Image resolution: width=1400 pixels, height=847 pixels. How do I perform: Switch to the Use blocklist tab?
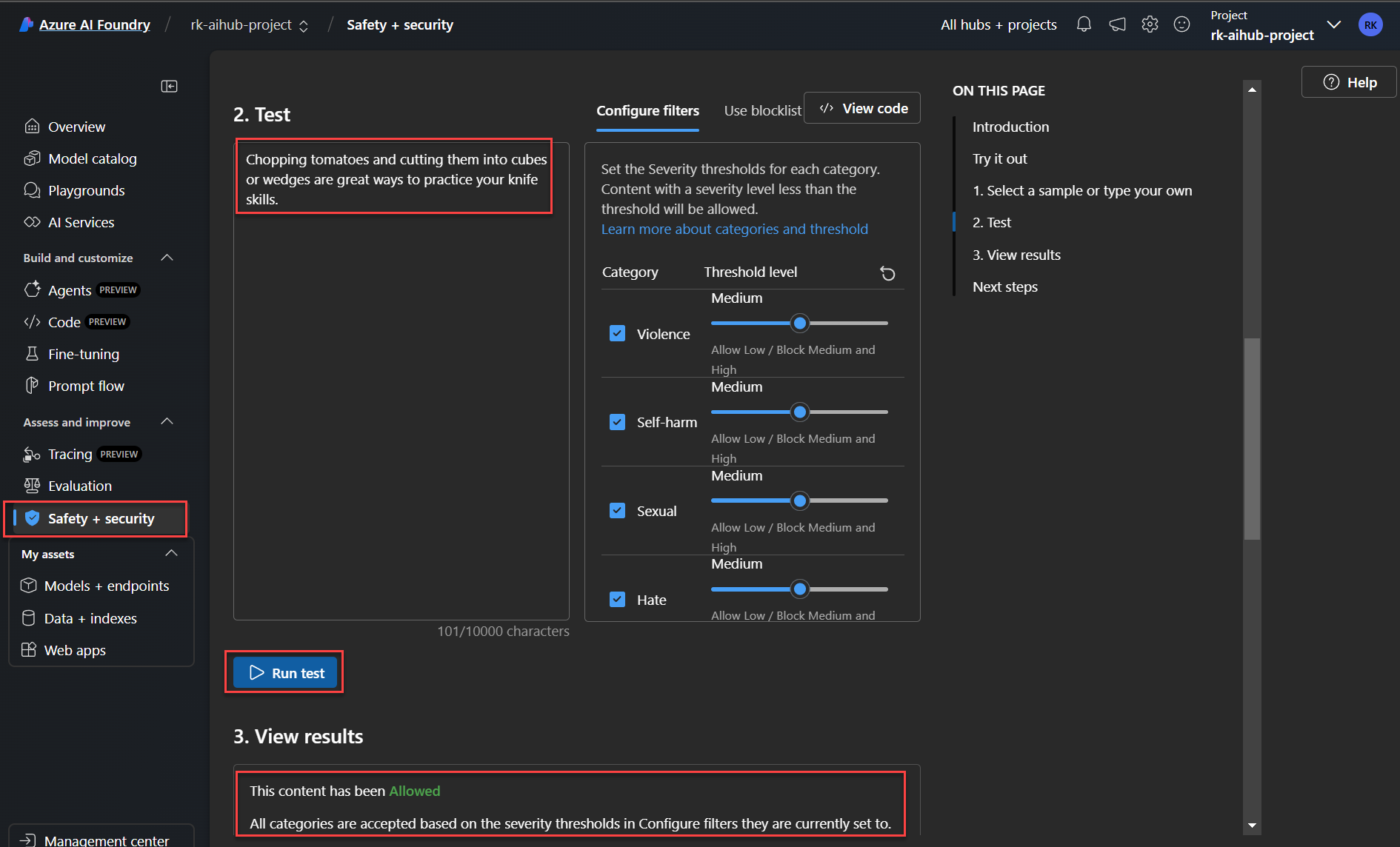(762, 110)
